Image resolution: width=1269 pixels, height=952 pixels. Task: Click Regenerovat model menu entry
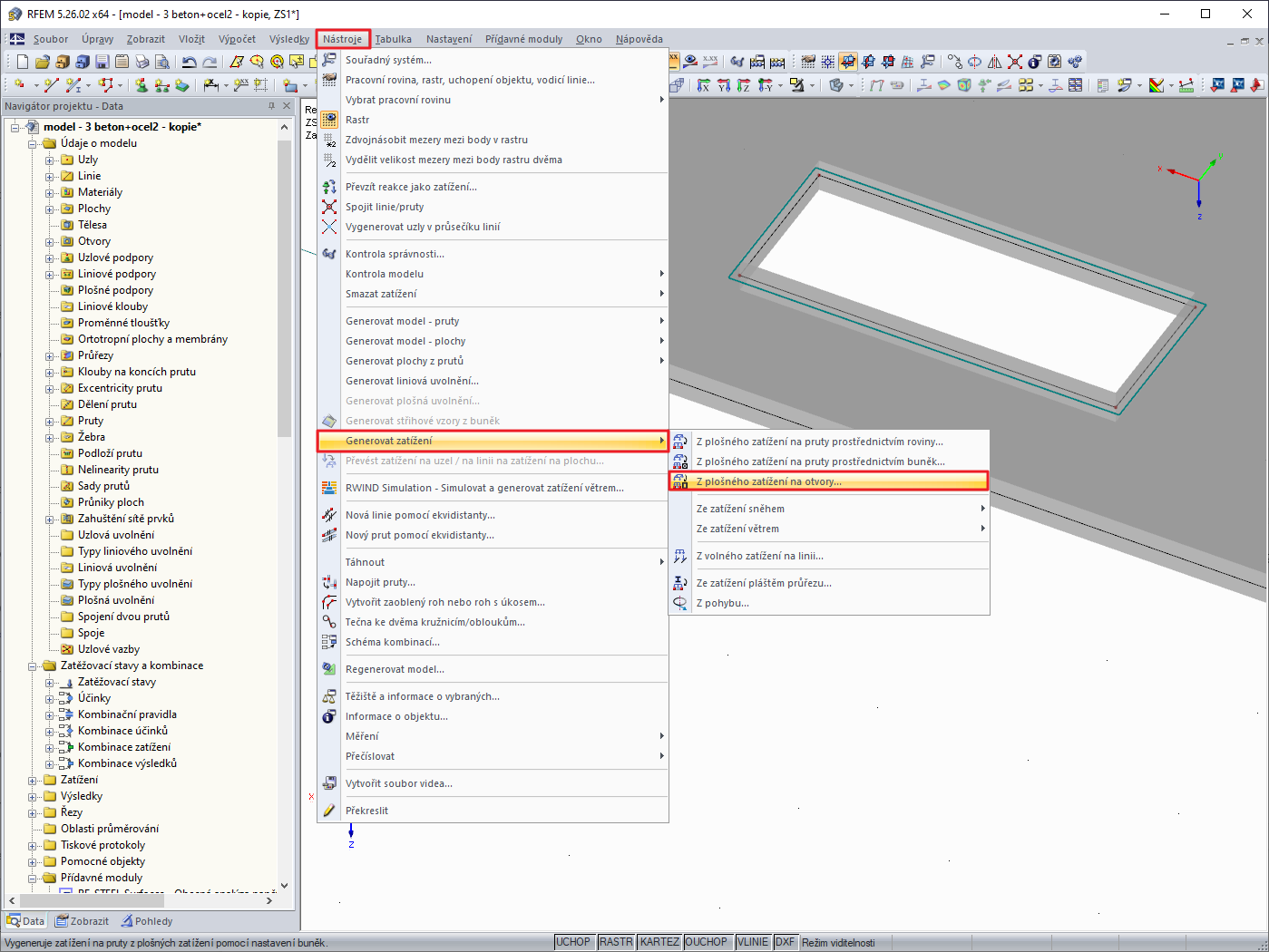493,669
